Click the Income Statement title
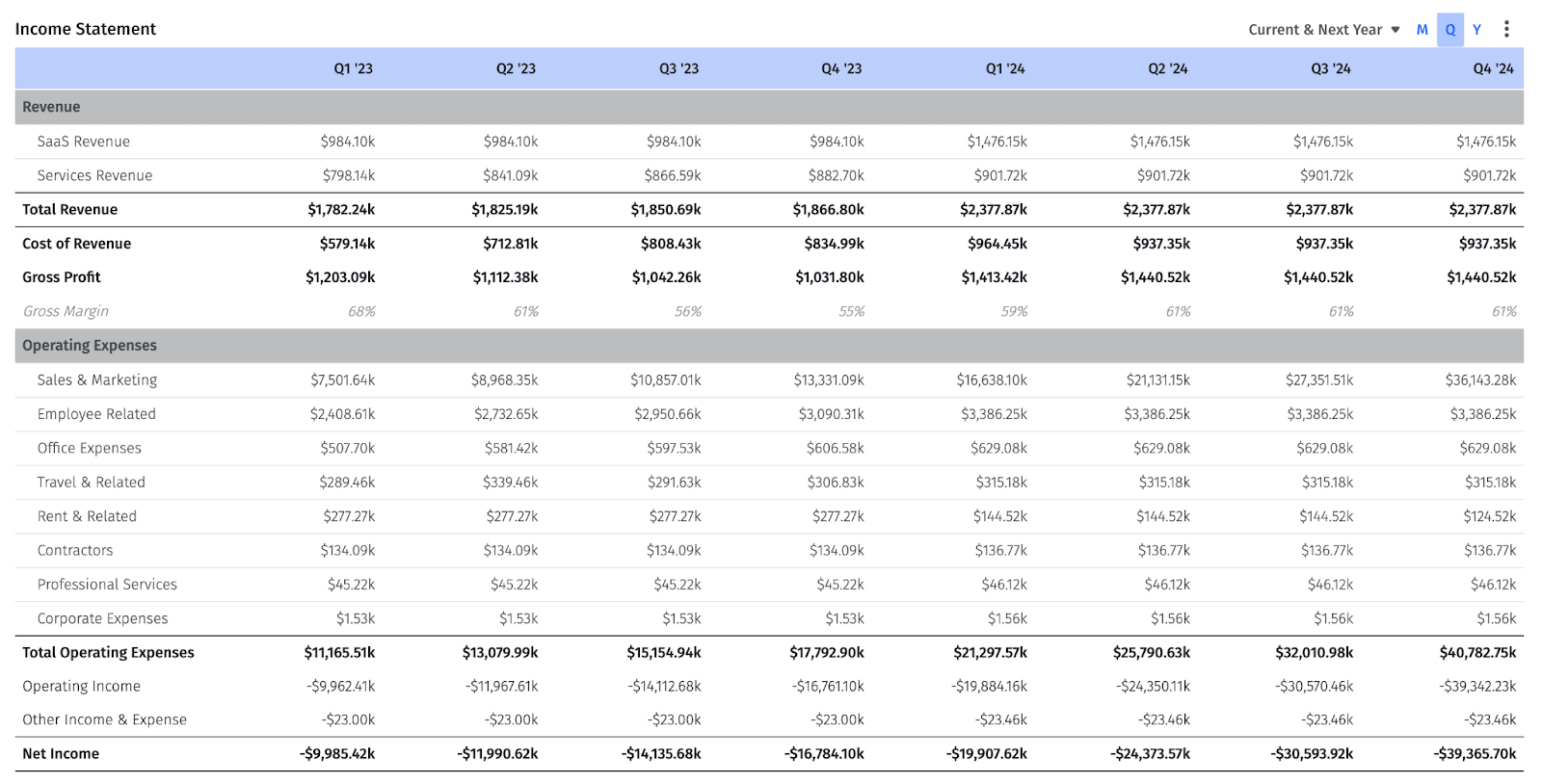 (x=85, y=29)
